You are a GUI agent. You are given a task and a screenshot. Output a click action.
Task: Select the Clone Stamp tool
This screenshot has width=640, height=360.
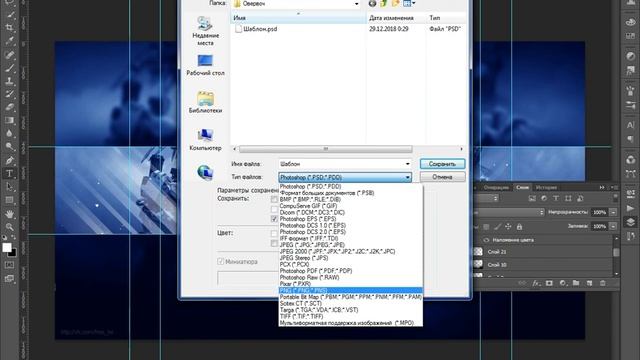click(9, 81)
